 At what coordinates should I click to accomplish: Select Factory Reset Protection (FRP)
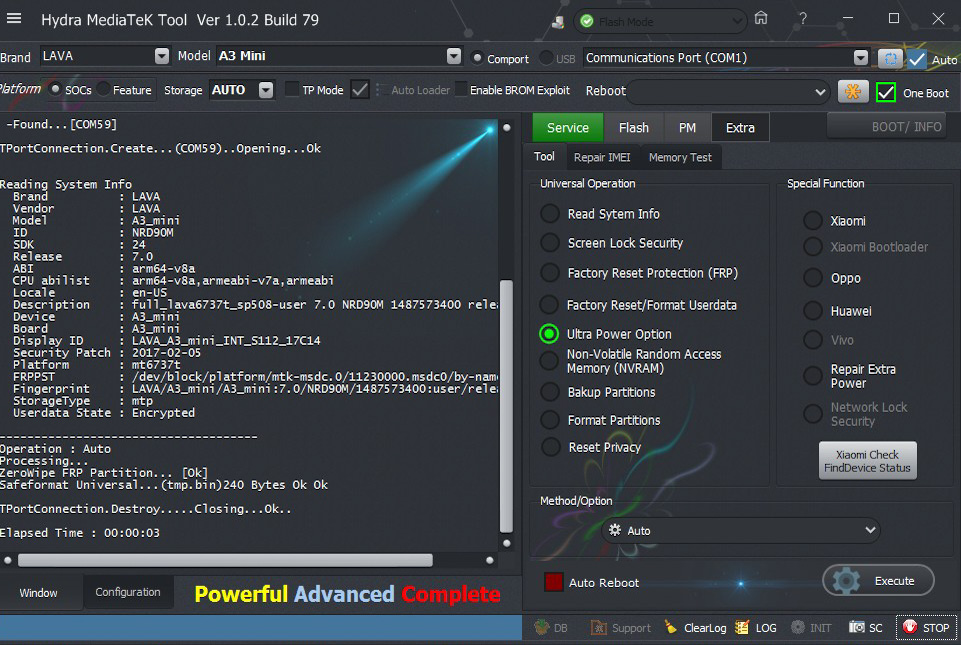pos(550,273)
